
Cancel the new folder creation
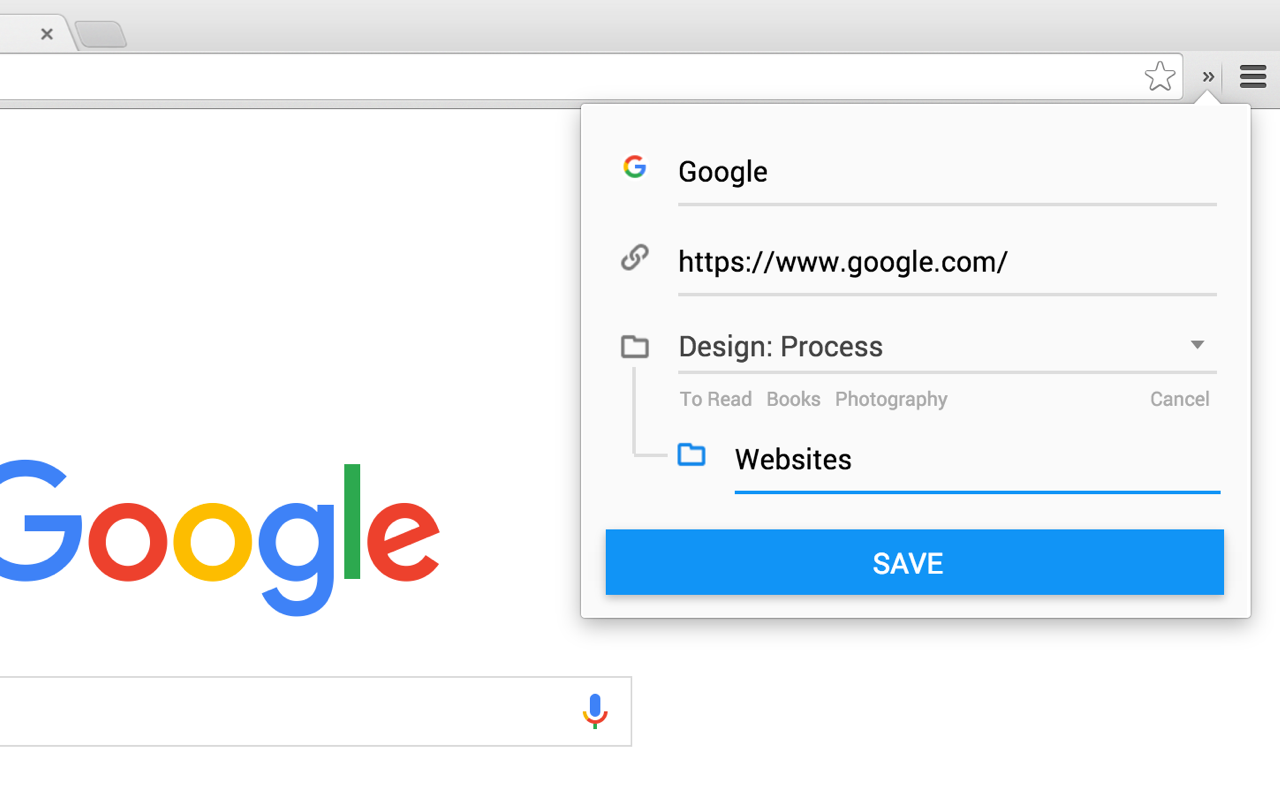click(x=1179, y=398)
